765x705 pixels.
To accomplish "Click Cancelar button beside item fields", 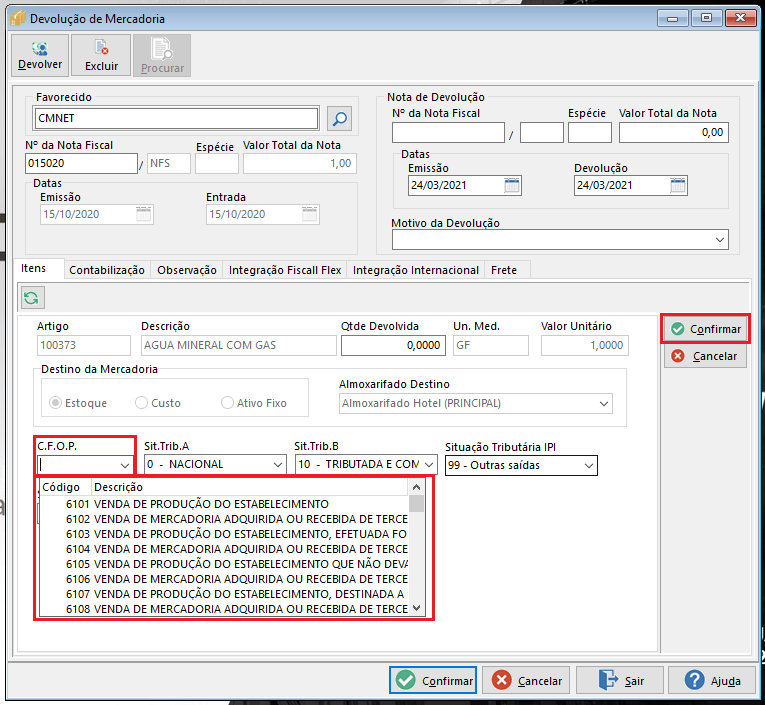I will [705, 356].
